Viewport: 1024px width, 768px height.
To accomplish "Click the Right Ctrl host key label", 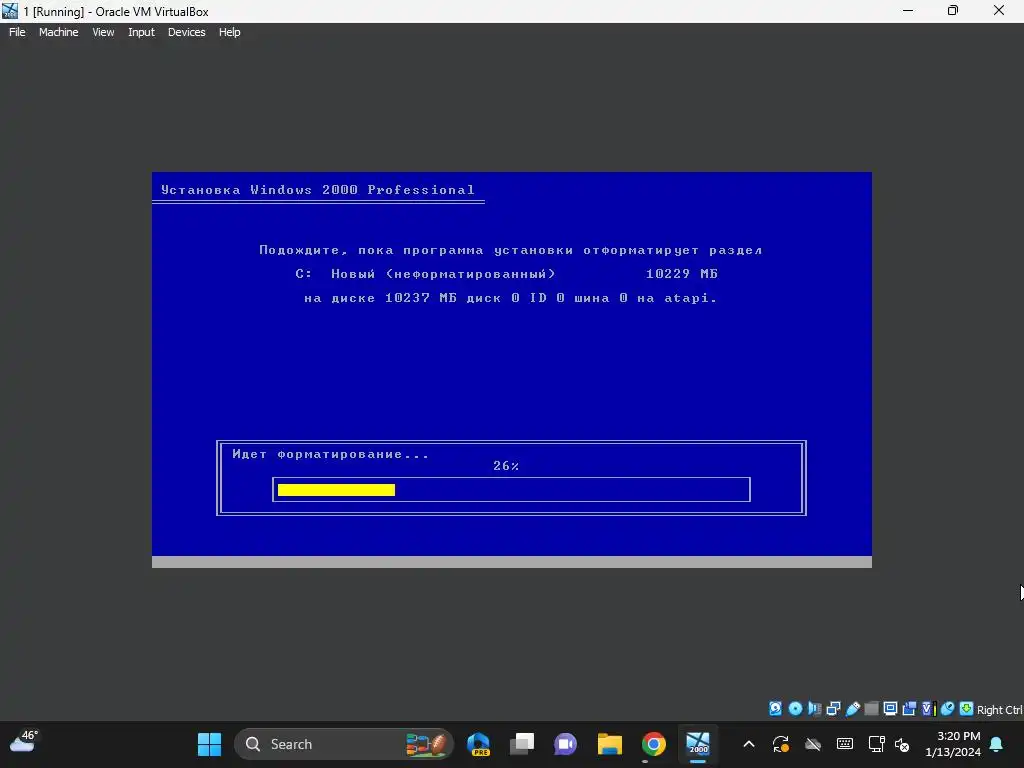I will click(x=1000, y=710).
